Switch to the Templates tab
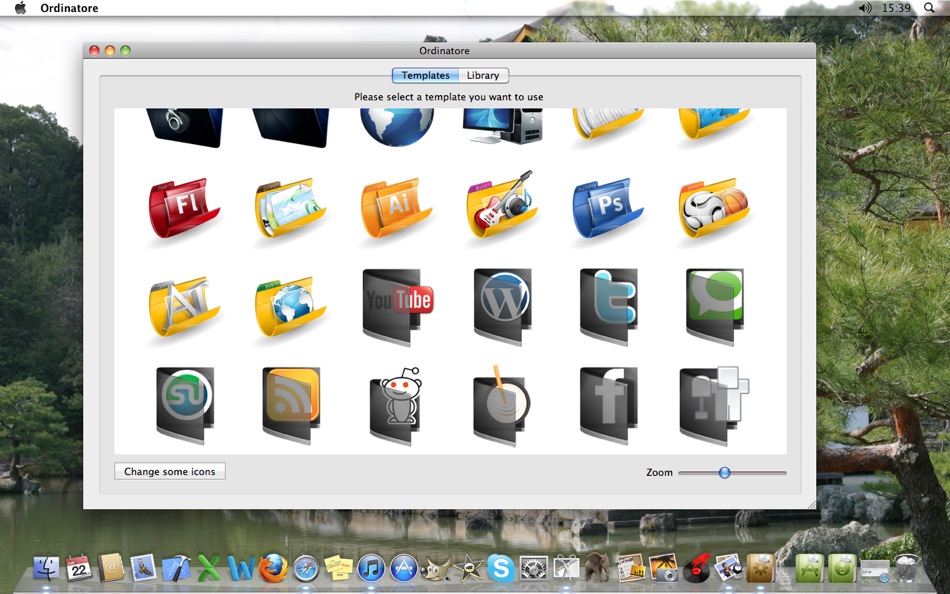 (x=425, y=75)
